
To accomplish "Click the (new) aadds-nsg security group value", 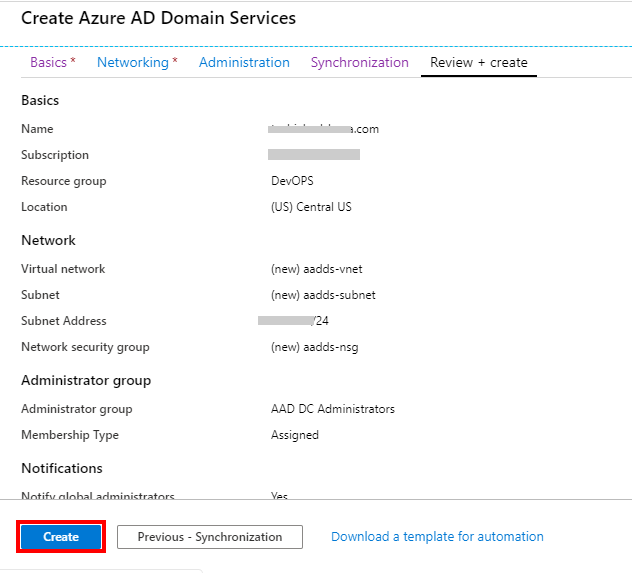I will coord(314,347).
